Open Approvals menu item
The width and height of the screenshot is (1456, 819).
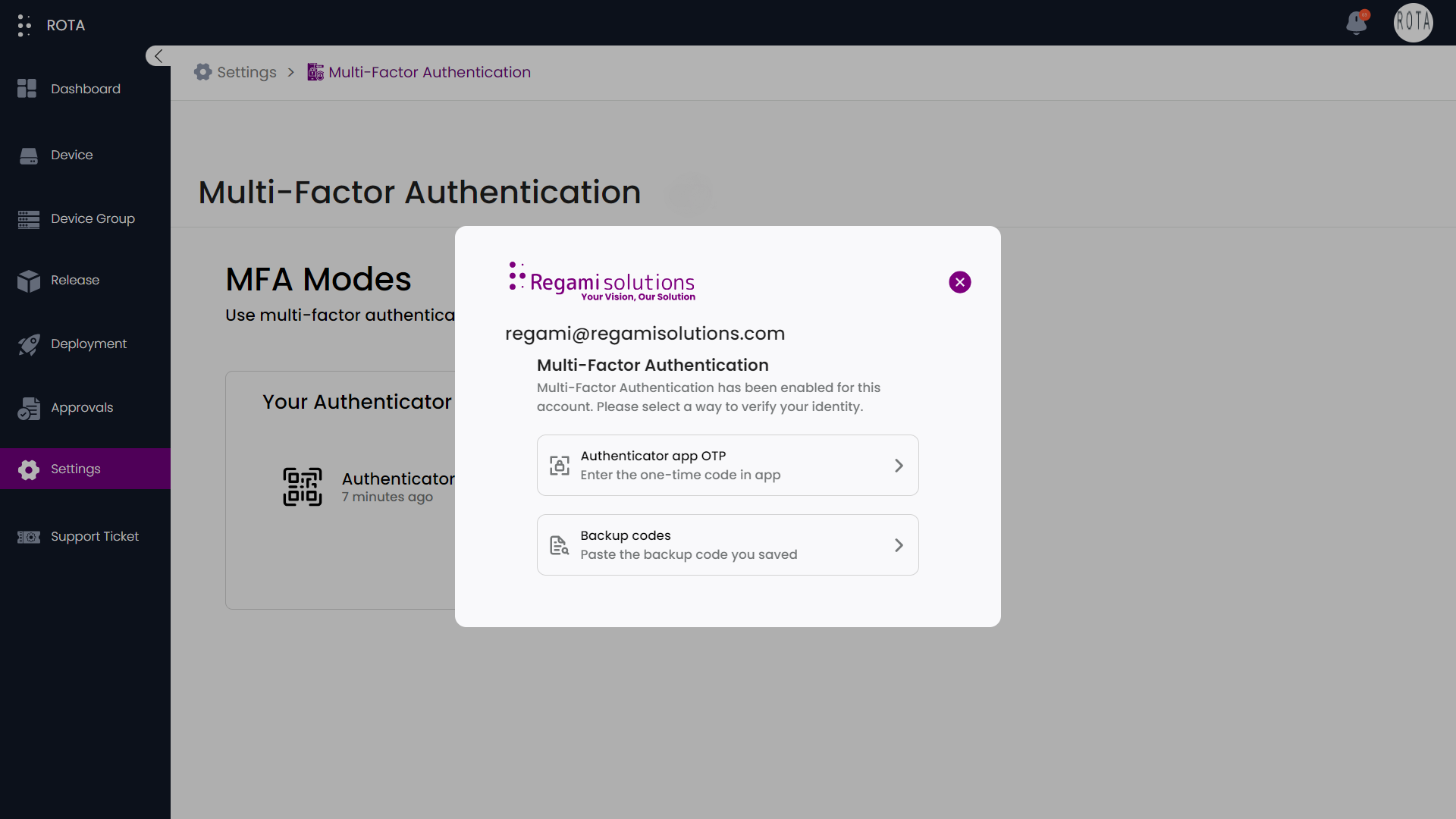click(x=82, y=407)
